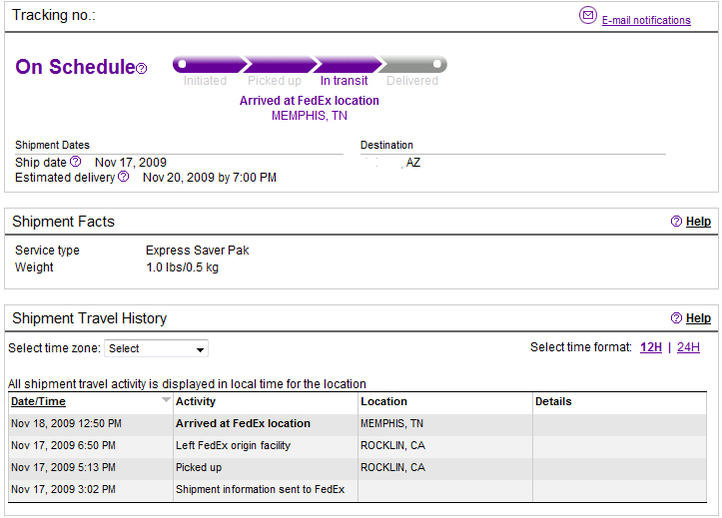Viewport: 722px width, 518px height.
Task: Open the E-mail notifications link
Action: click(646, 20)
